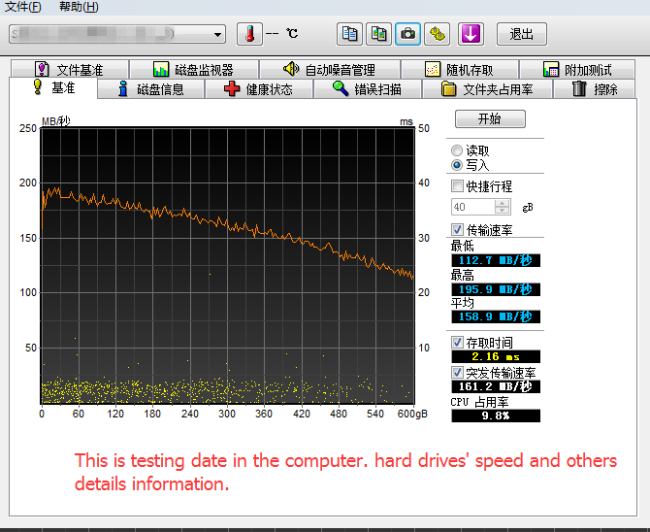Open the 健康状态 tab with red cross

(x=259, y=89)
